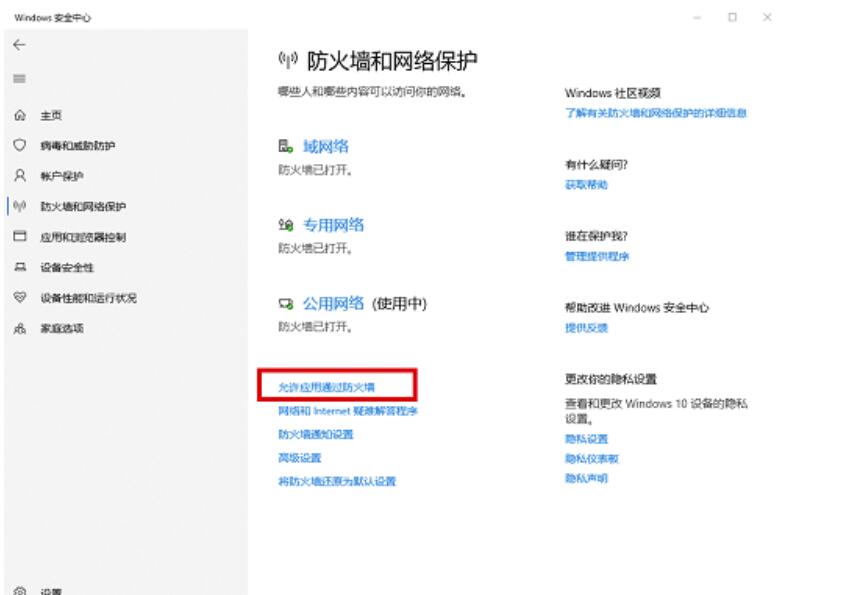Click 提供反馈 link

[586, 328]
